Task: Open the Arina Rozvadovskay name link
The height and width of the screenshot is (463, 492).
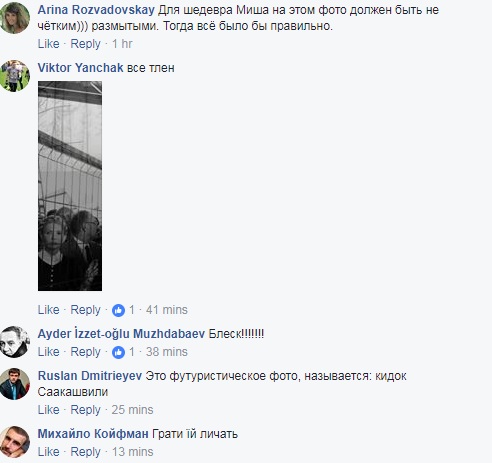Action: click(x=96, y=10)
